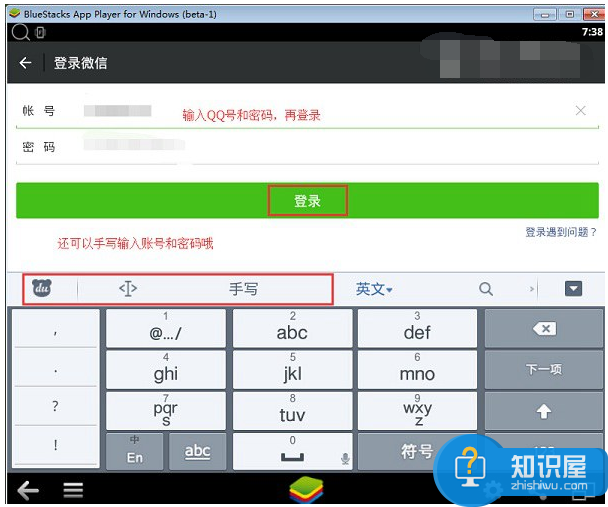Click the Android back arrow in bottom bar
The width and height of the screenshot is (608, 507).
[28, 490]
